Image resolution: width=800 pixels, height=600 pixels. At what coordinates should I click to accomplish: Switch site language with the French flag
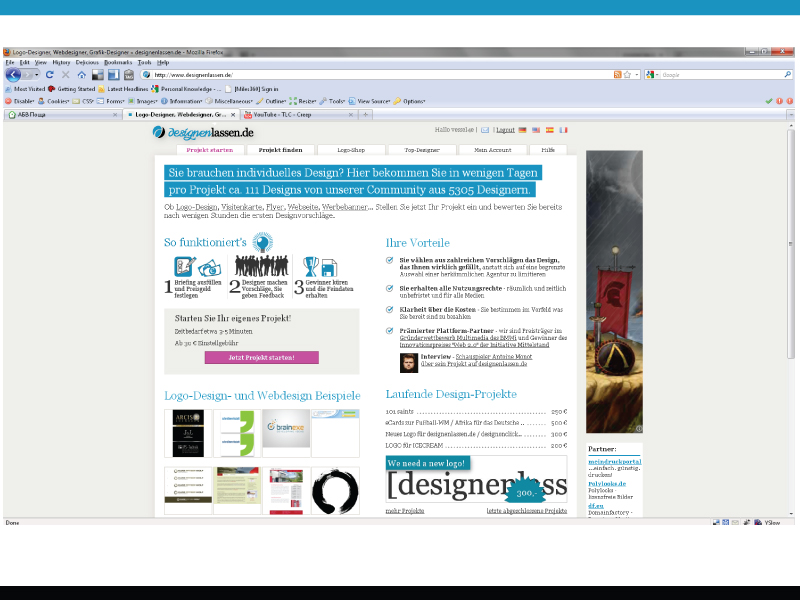(563, 130)
